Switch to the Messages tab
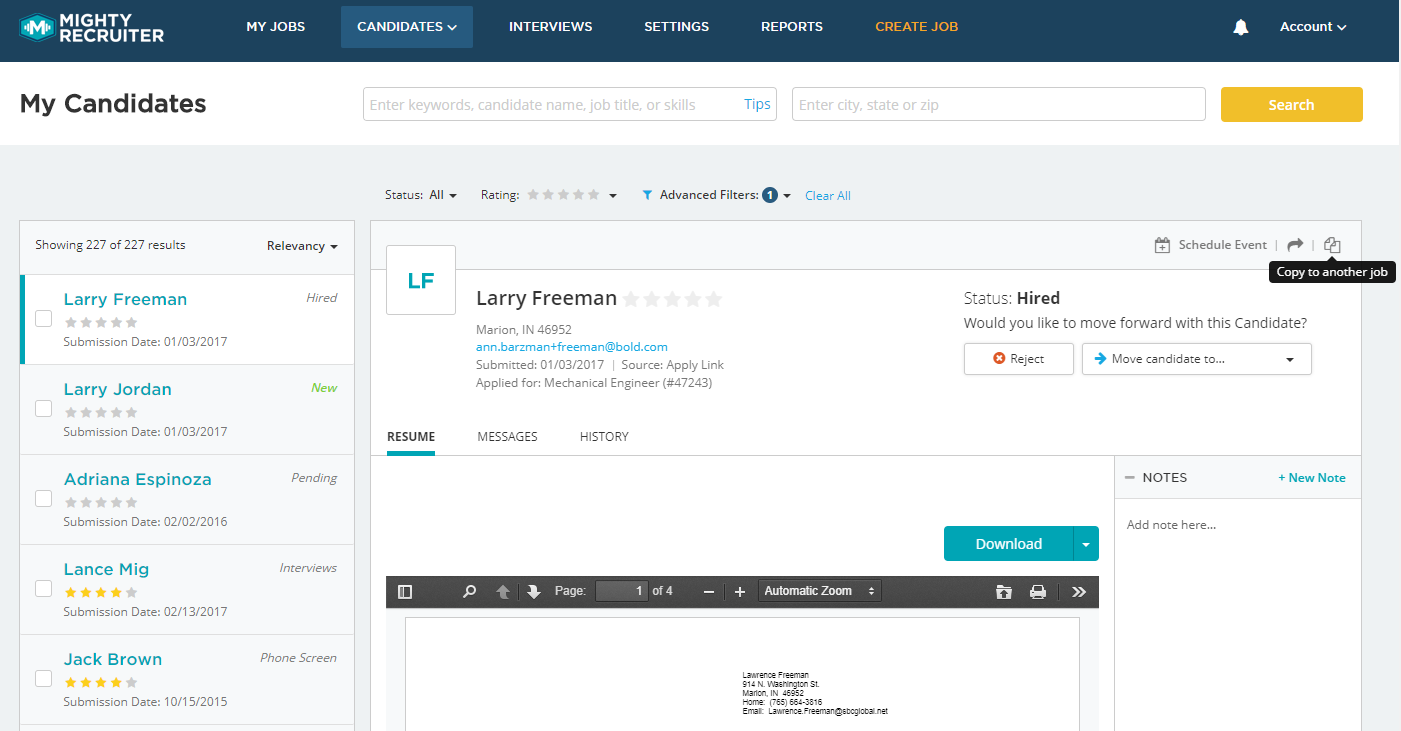Screen dimensions: 1401x731 pos(508,437)
